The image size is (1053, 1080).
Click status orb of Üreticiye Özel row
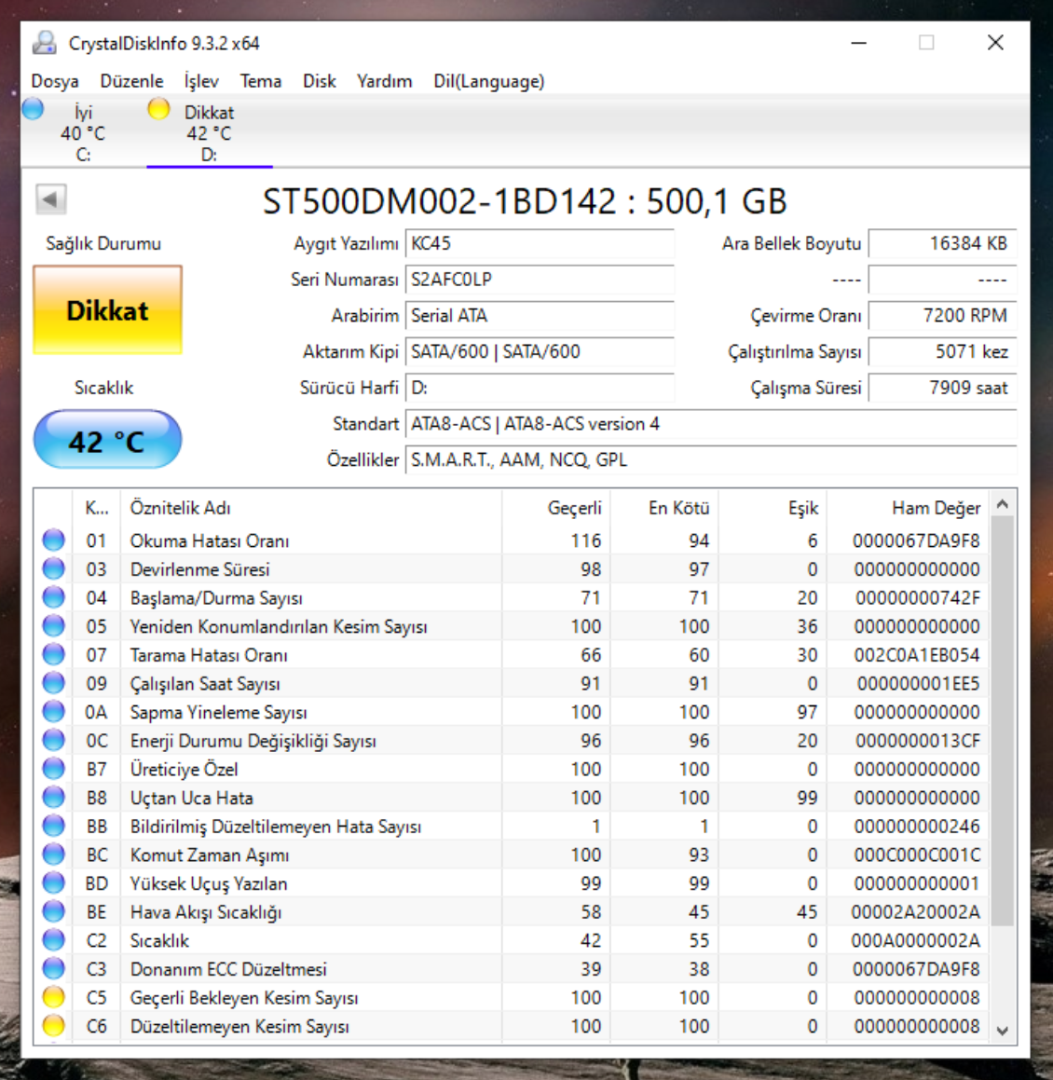(54, 769)
